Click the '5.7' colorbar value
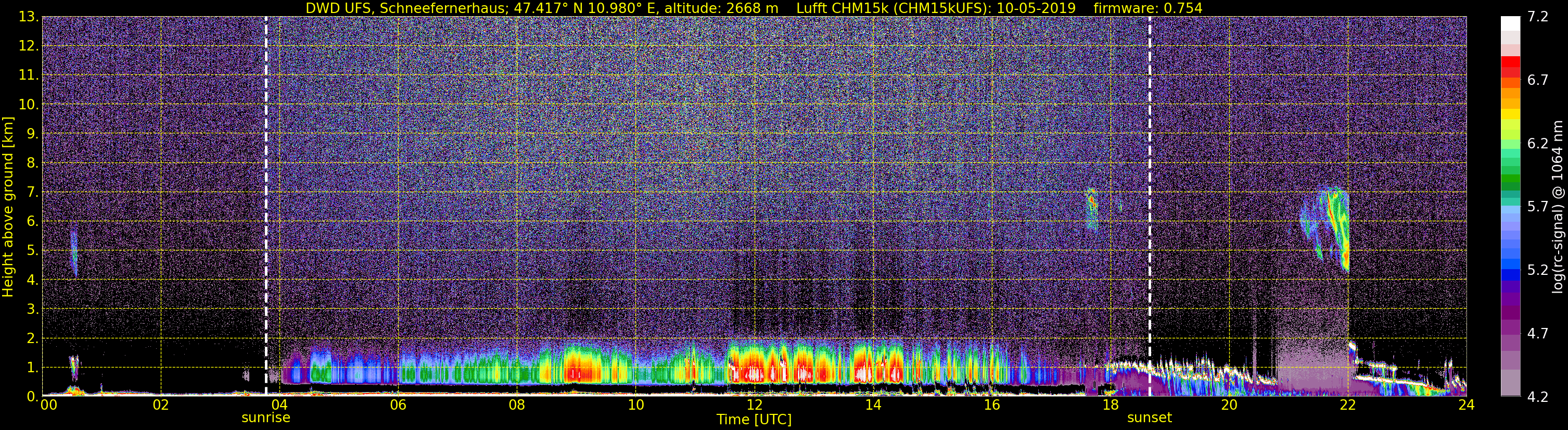This screenshot has height=430, width=1568. pos(1538,207)
